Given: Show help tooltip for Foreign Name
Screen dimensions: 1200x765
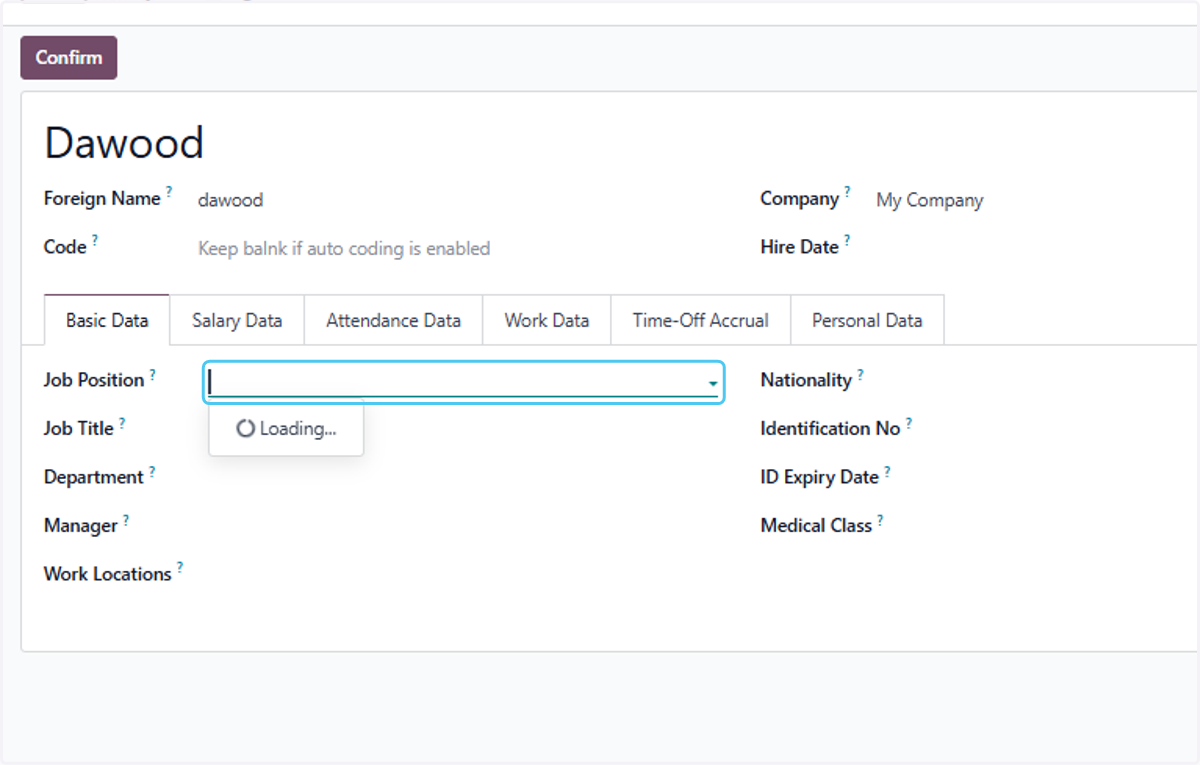Looking at the screenshot, I should click(x=169, y=190).
